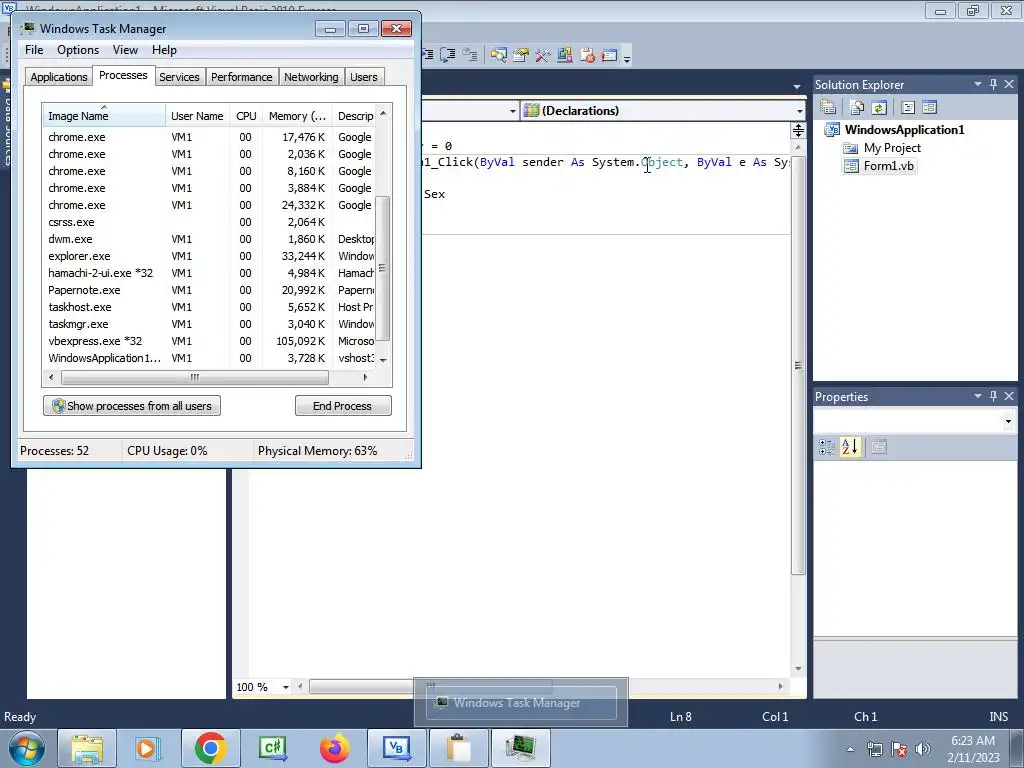This screenshot has height=768, width=1024.
Task: Click the indent lines toolbar icon
Action: click(427, 55)
